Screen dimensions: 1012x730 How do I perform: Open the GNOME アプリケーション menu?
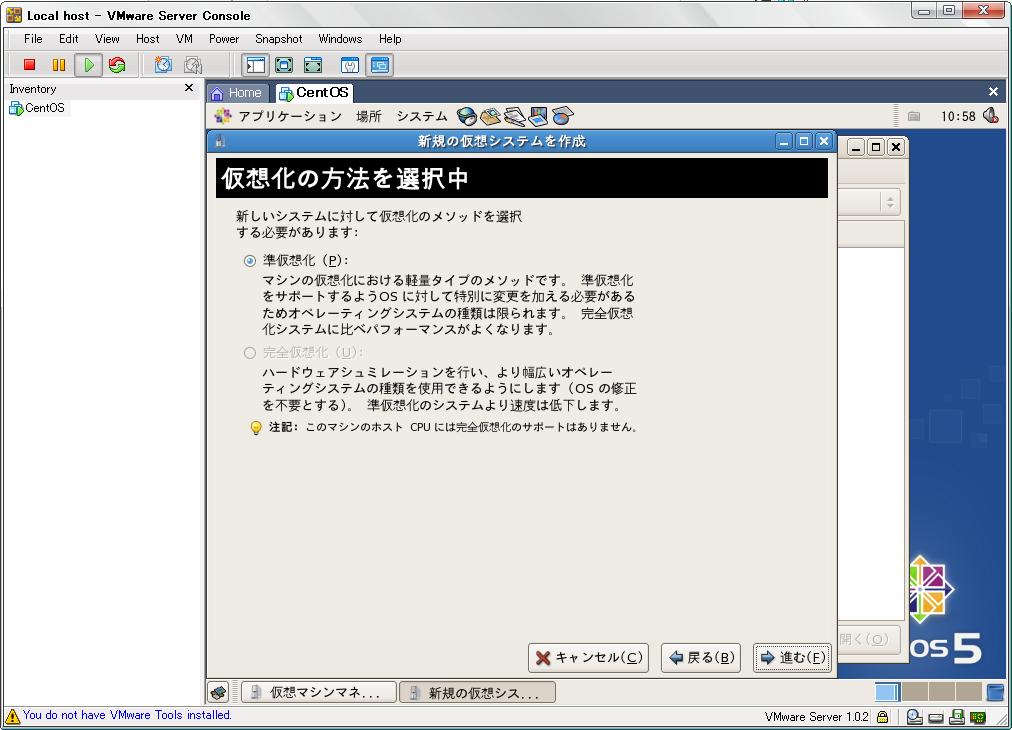click(x=278, y=116)
